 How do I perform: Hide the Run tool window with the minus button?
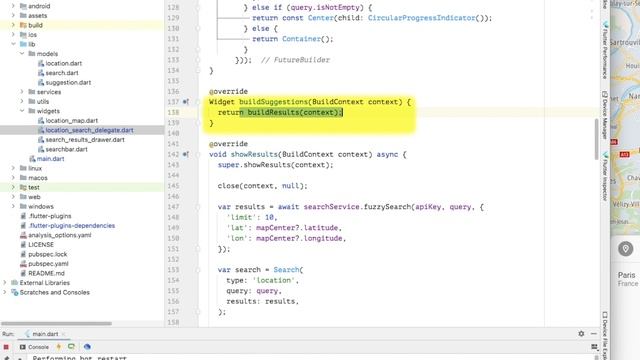[593, 333]
